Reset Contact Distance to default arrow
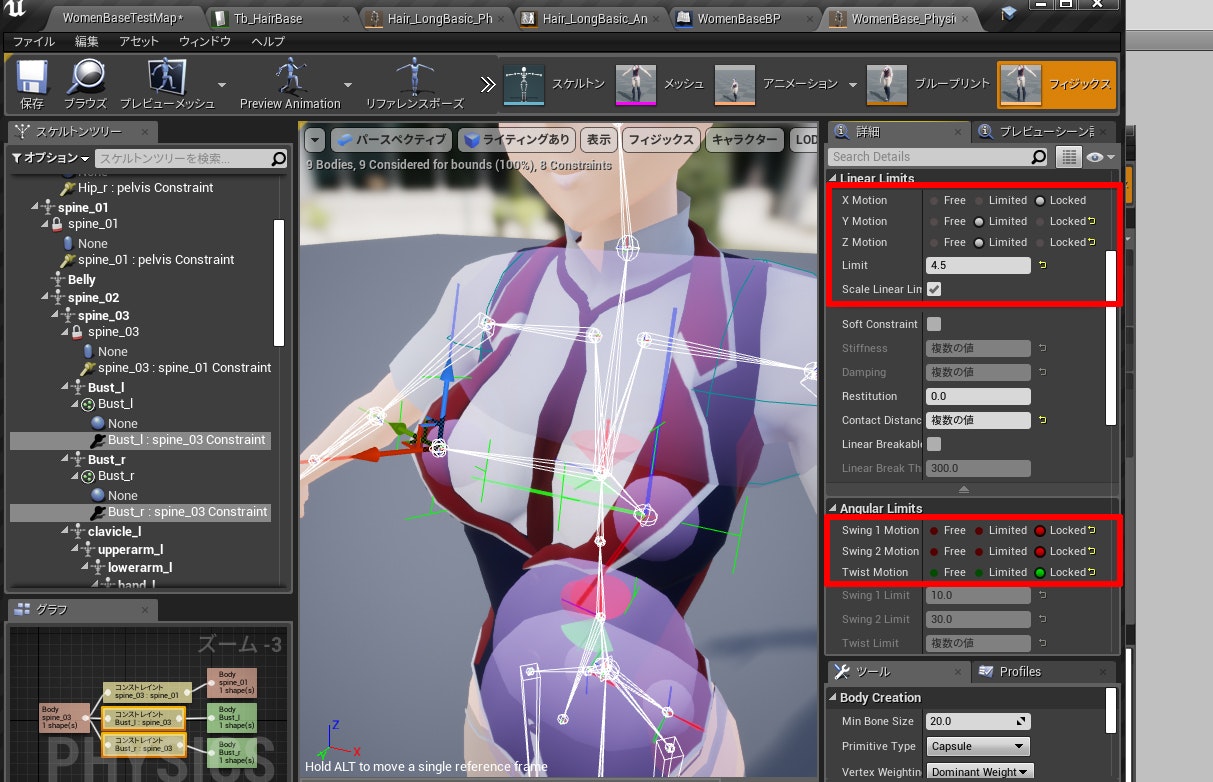The height and width of the screenshot is (782, 1213). point(1043,420)
